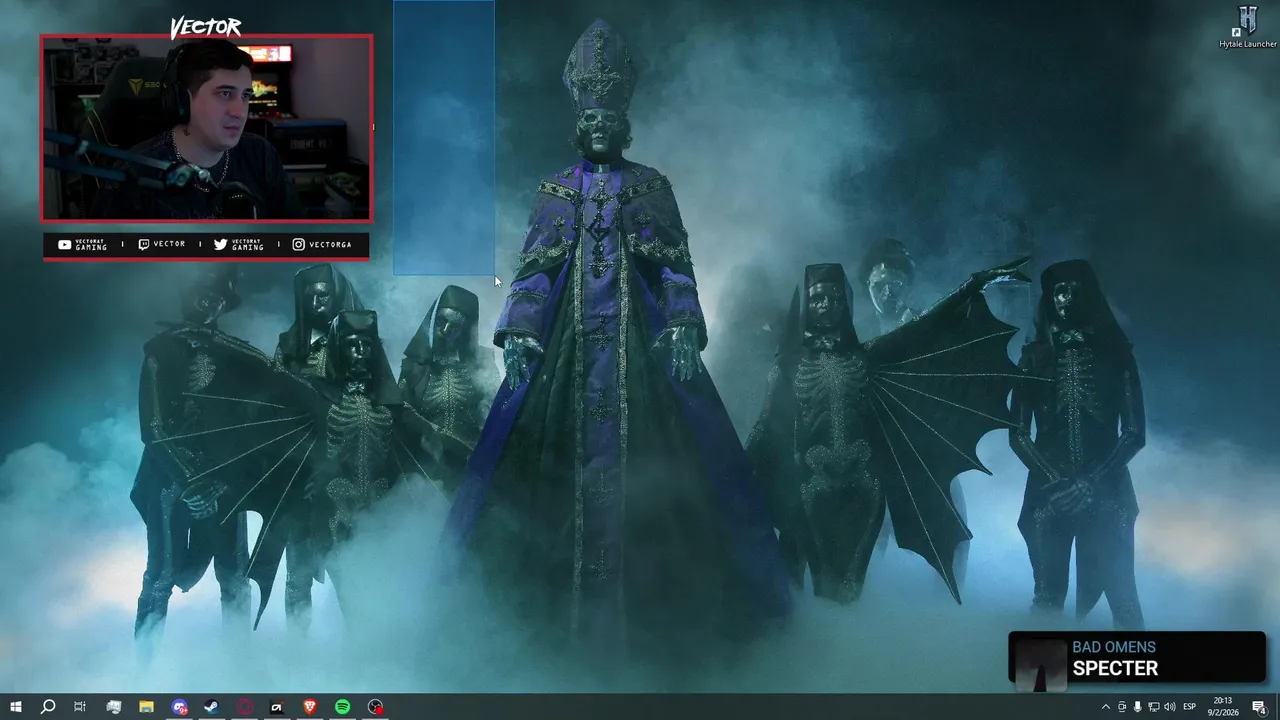Open the volume speaker tray icon
Viewport: 1280px width, 720px height.
point(1170,707)
